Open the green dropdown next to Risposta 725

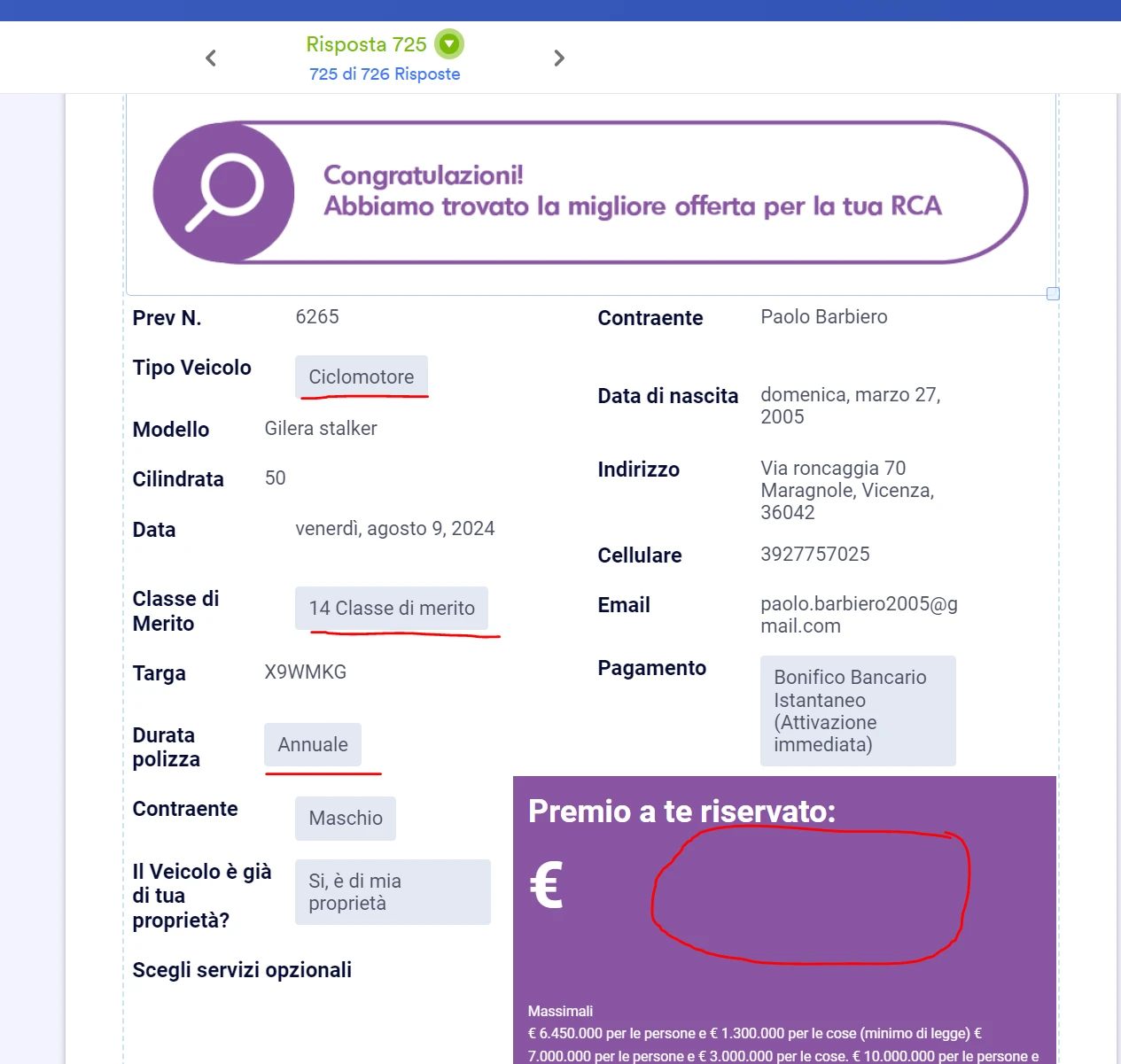449,43
